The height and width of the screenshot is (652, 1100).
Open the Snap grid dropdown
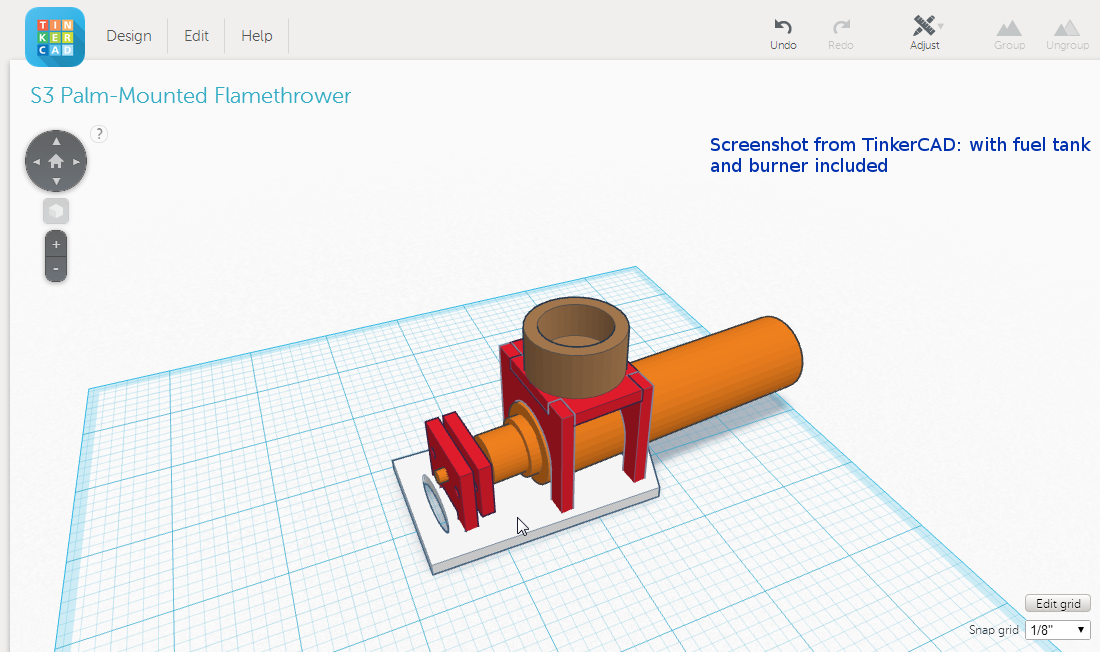pyautogui.click(x=1057, y=629)
